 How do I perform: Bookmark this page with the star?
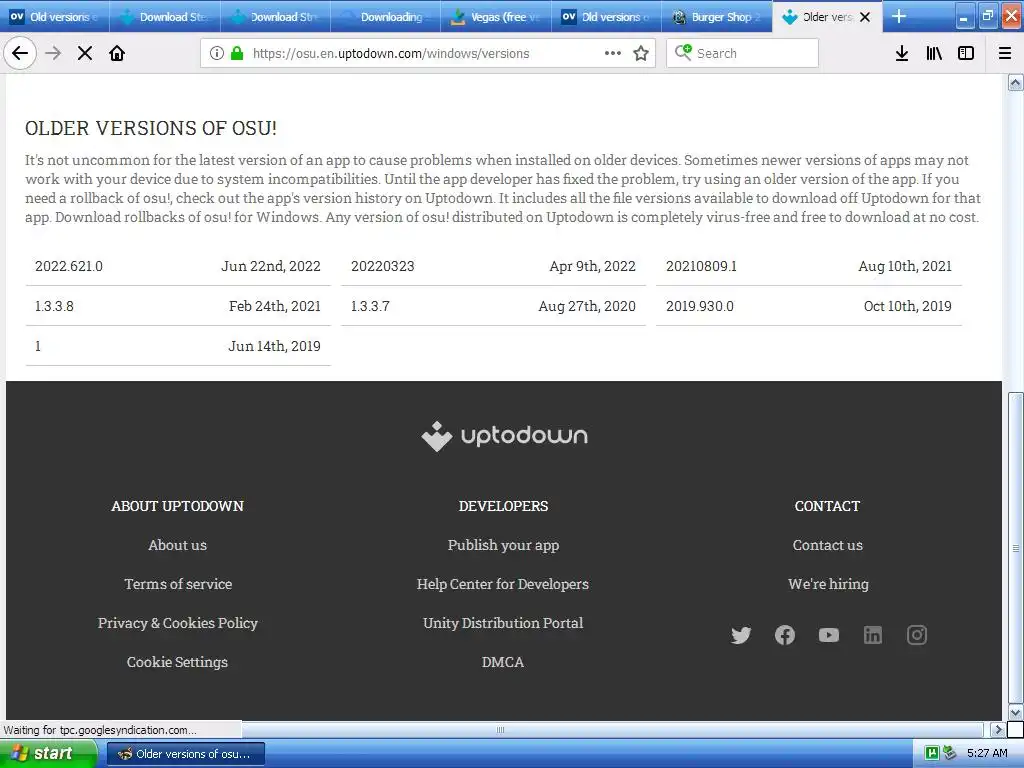click(641, 54)
